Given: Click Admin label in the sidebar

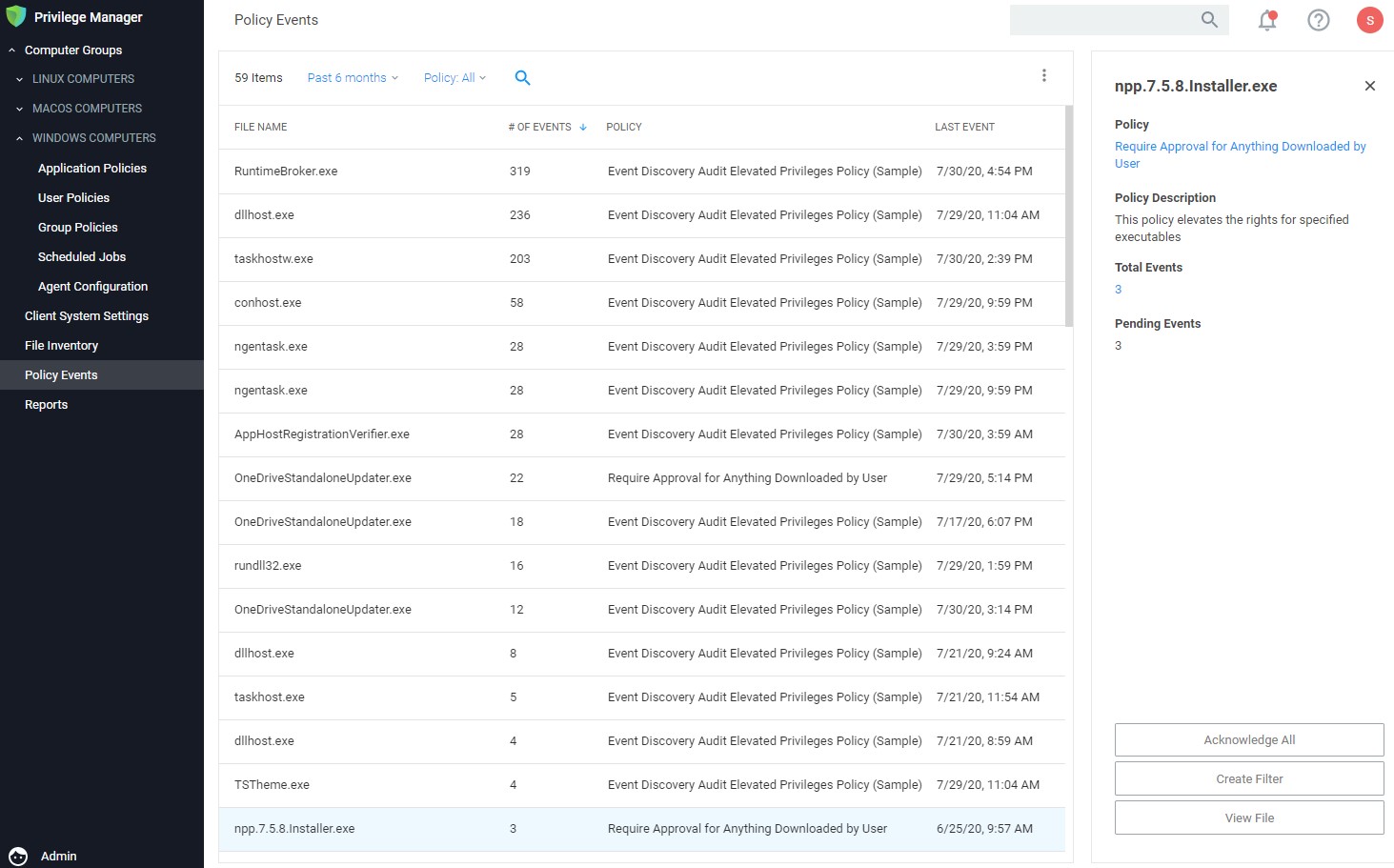Looking at the screenshot, I should point(58,857).
